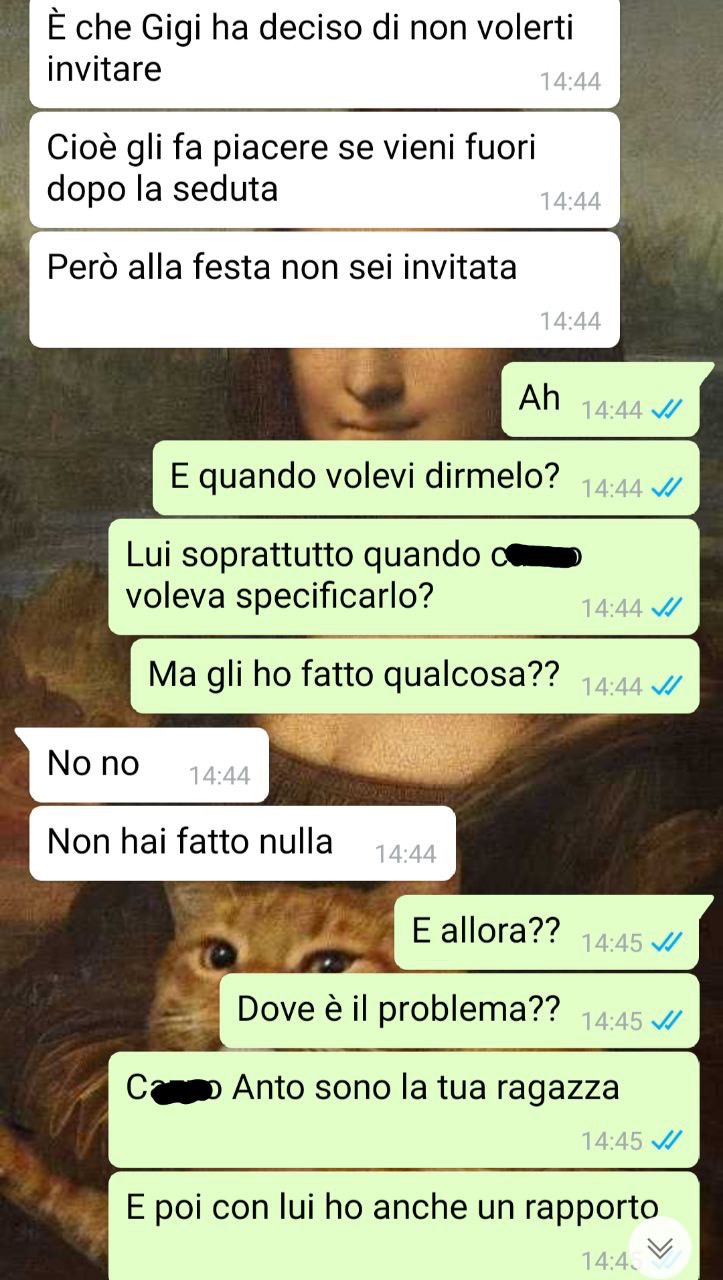Tap blue ticks on 'Dove è il problema??'
The width and height of the screenshot is (723, 1280).
click(667, 1021)
